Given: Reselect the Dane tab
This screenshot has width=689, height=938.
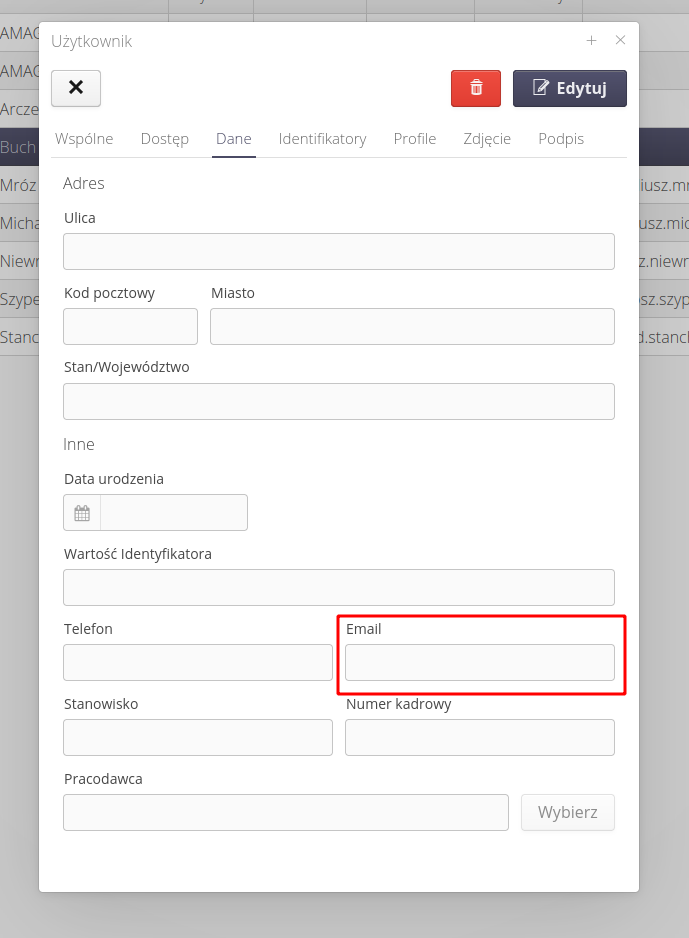Looking at the screenshot, I should coord(233,139).
